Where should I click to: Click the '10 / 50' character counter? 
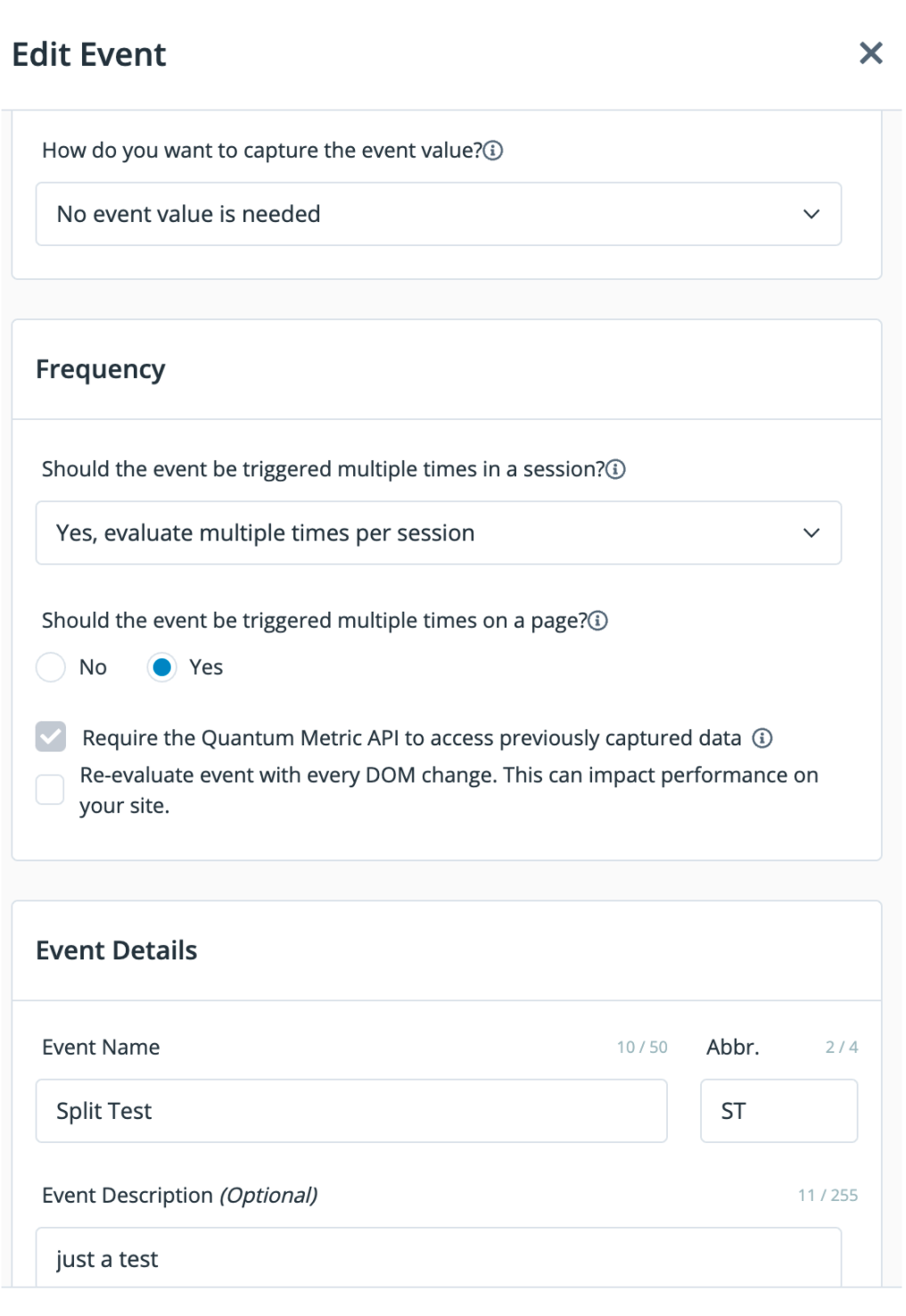(642, 1048)
